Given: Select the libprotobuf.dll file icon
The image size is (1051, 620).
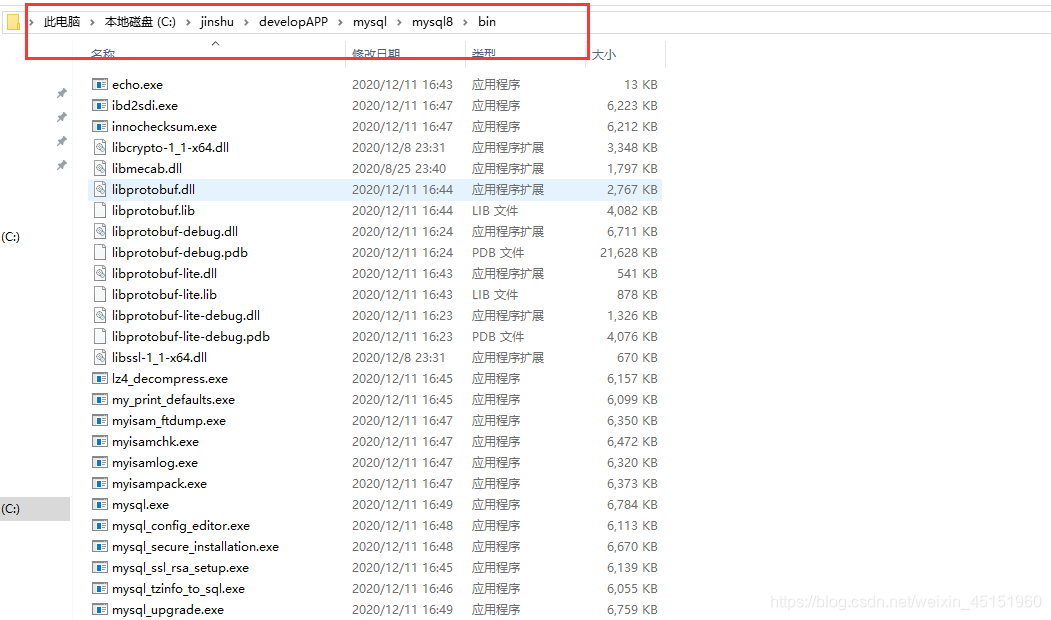Looking at the screenshot, I should [100, 190].
